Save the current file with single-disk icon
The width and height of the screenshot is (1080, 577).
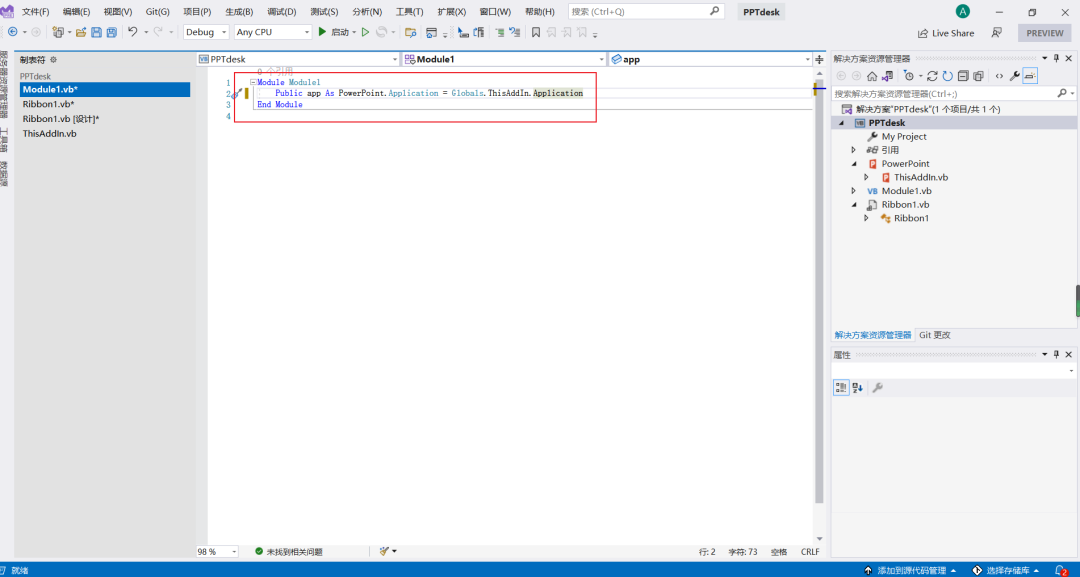pos(96,32)
